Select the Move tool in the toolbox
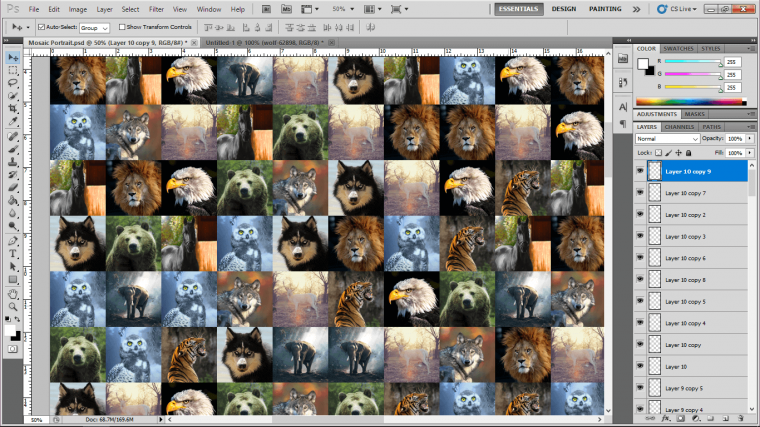 13,58
